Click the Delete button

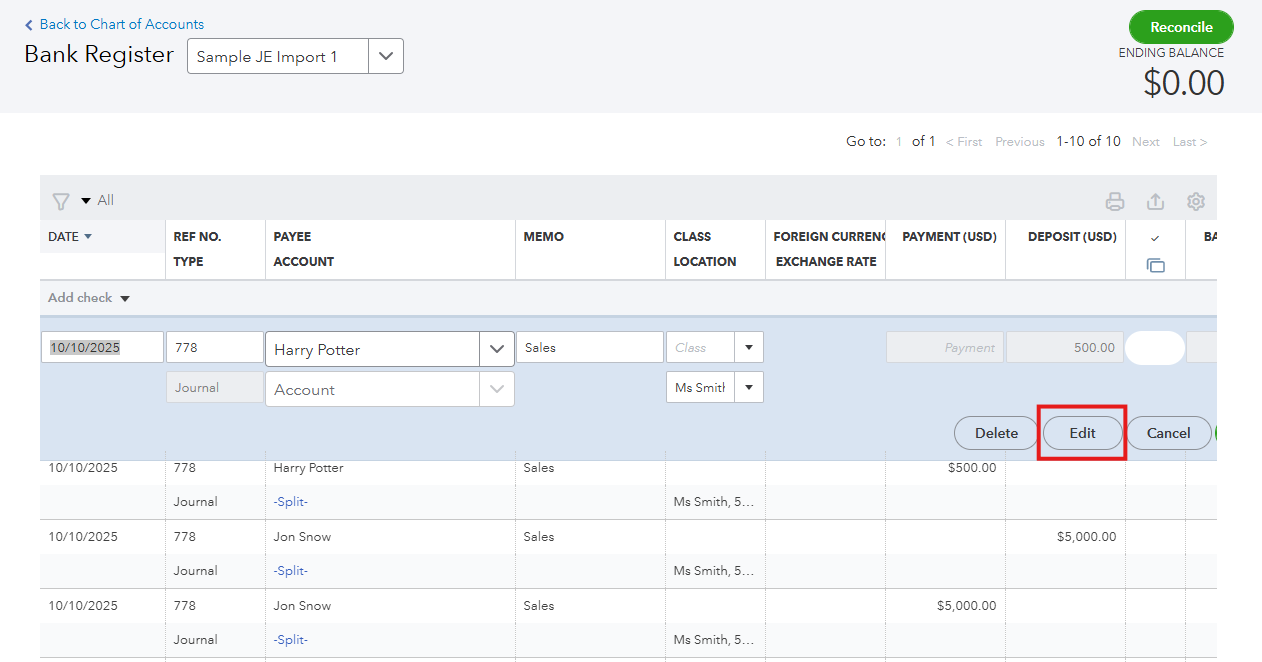click(996, 433)
